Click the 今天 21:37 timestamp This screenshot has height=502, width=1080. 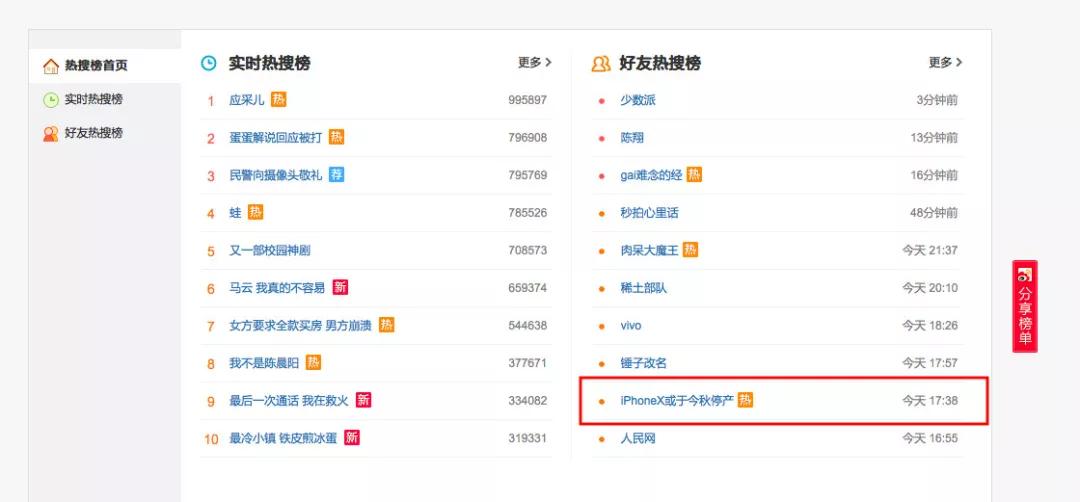coord(930,251)
